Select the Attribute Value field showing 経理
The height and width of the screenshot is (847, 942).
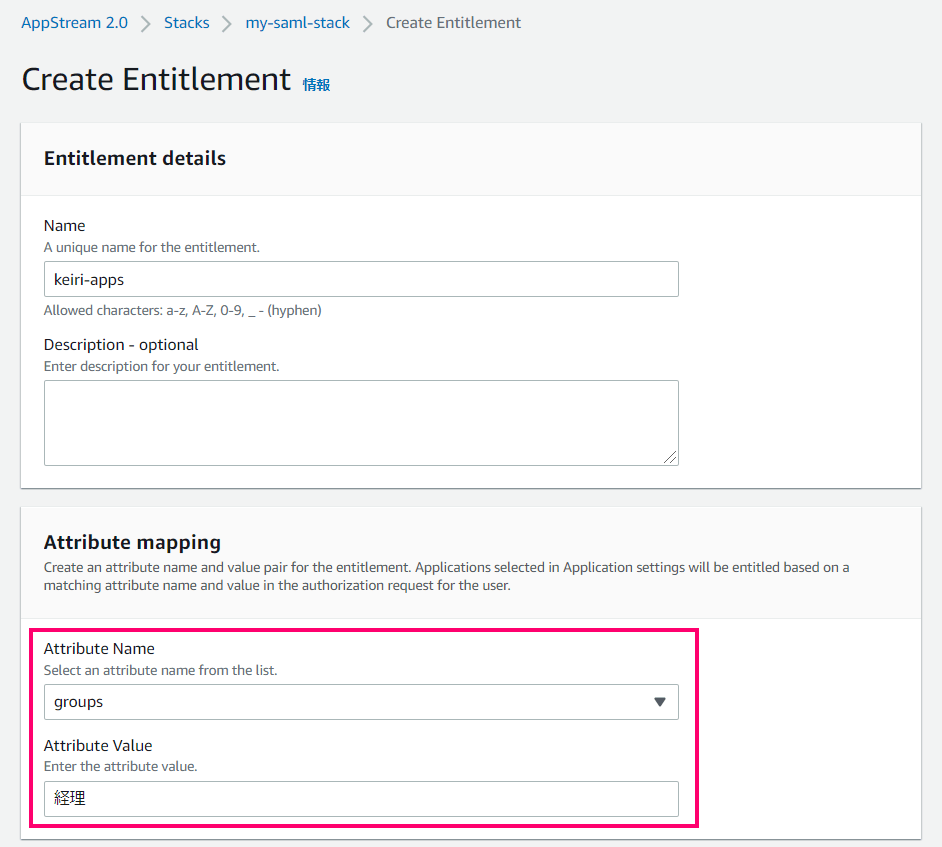360,798
